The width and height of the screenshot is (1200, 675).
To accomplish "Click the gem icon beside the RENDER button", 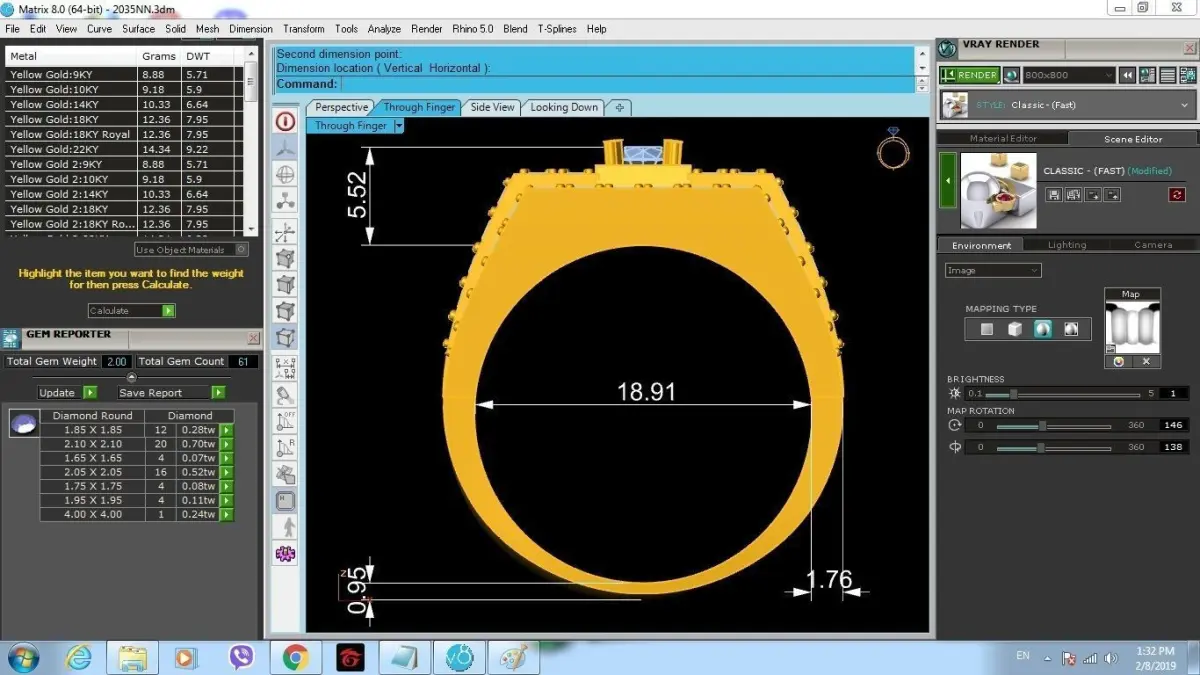I will coord(1012,75).
